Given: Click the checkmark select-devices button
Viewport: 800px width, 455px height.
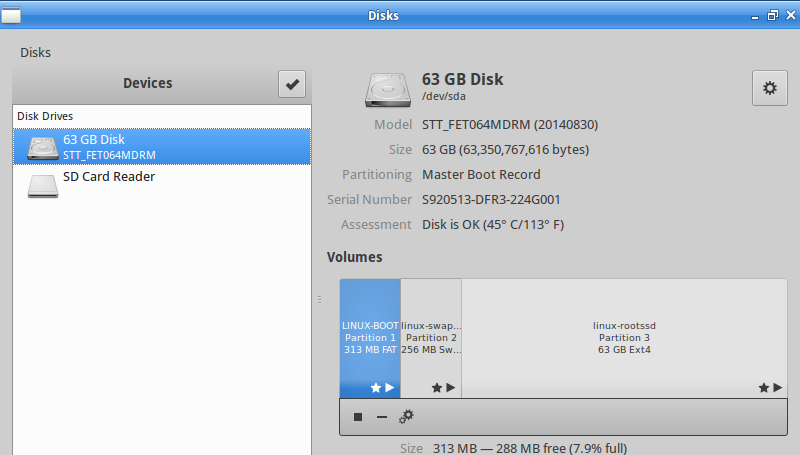Looking at the screenshot, I should pyautogui.click(x=292, y=84).
